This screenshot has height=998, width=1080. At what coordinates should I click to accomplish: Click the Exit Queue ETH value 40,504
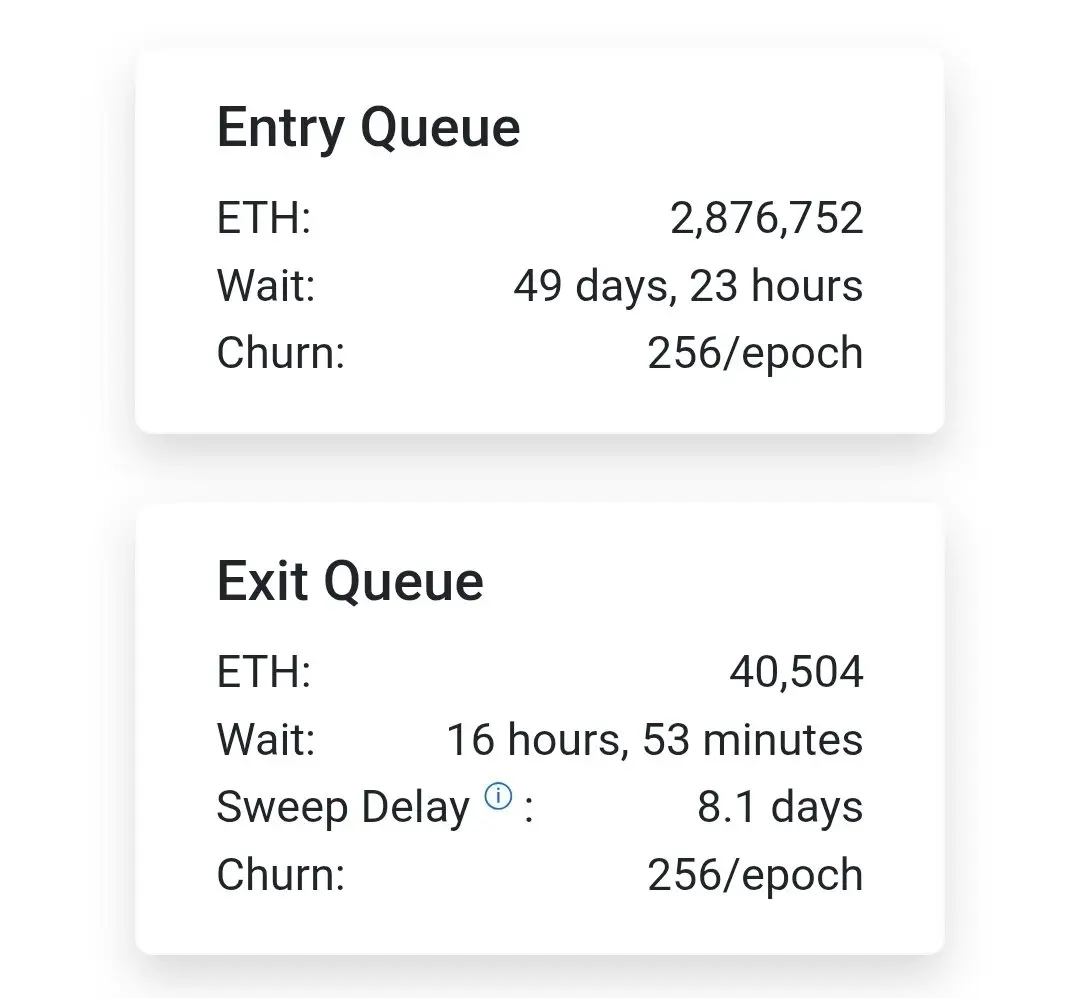(x=796, y=672)
